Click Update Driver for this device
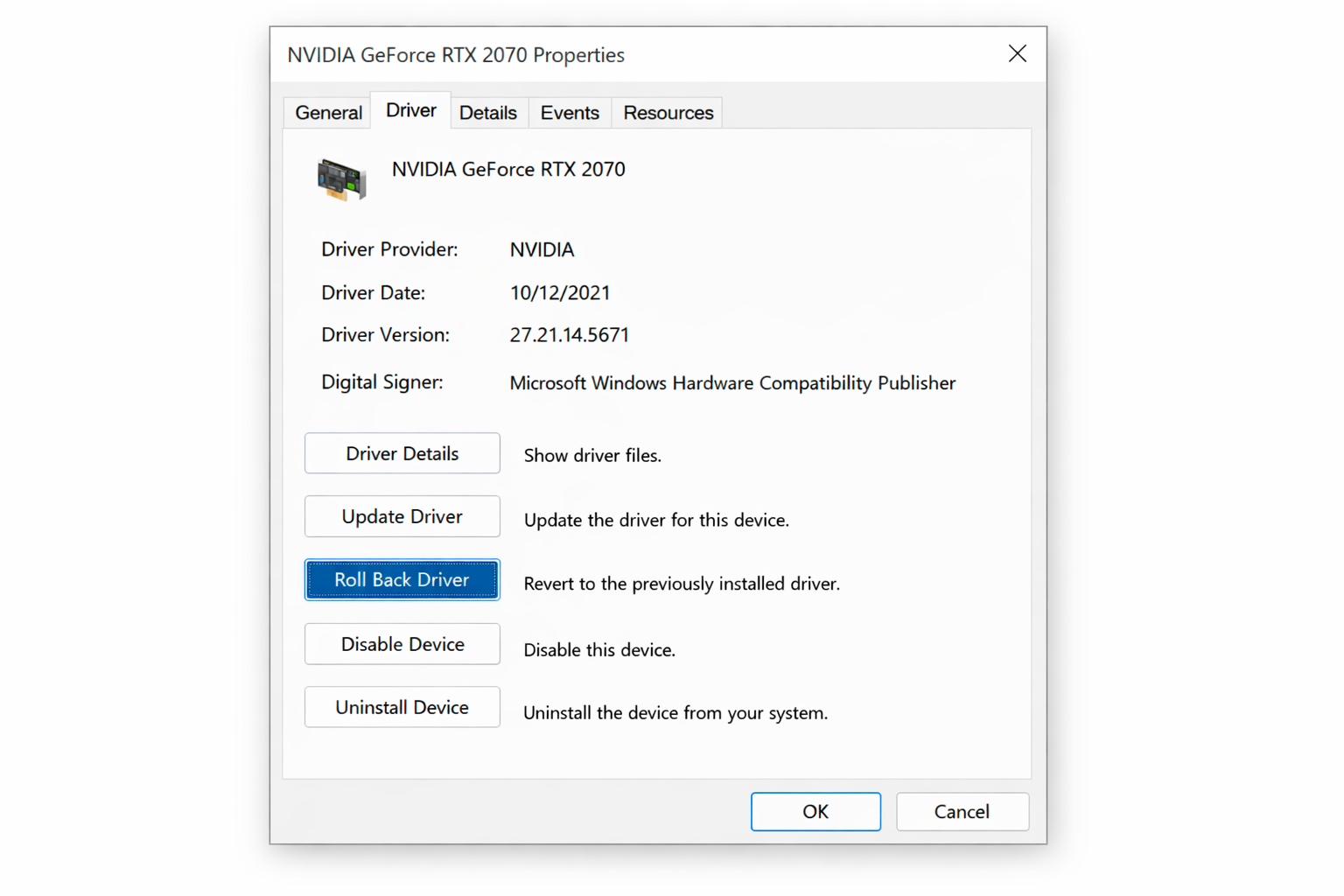Screen dimensions: 1344x896 pyautogui.click(x=402, y=516)
